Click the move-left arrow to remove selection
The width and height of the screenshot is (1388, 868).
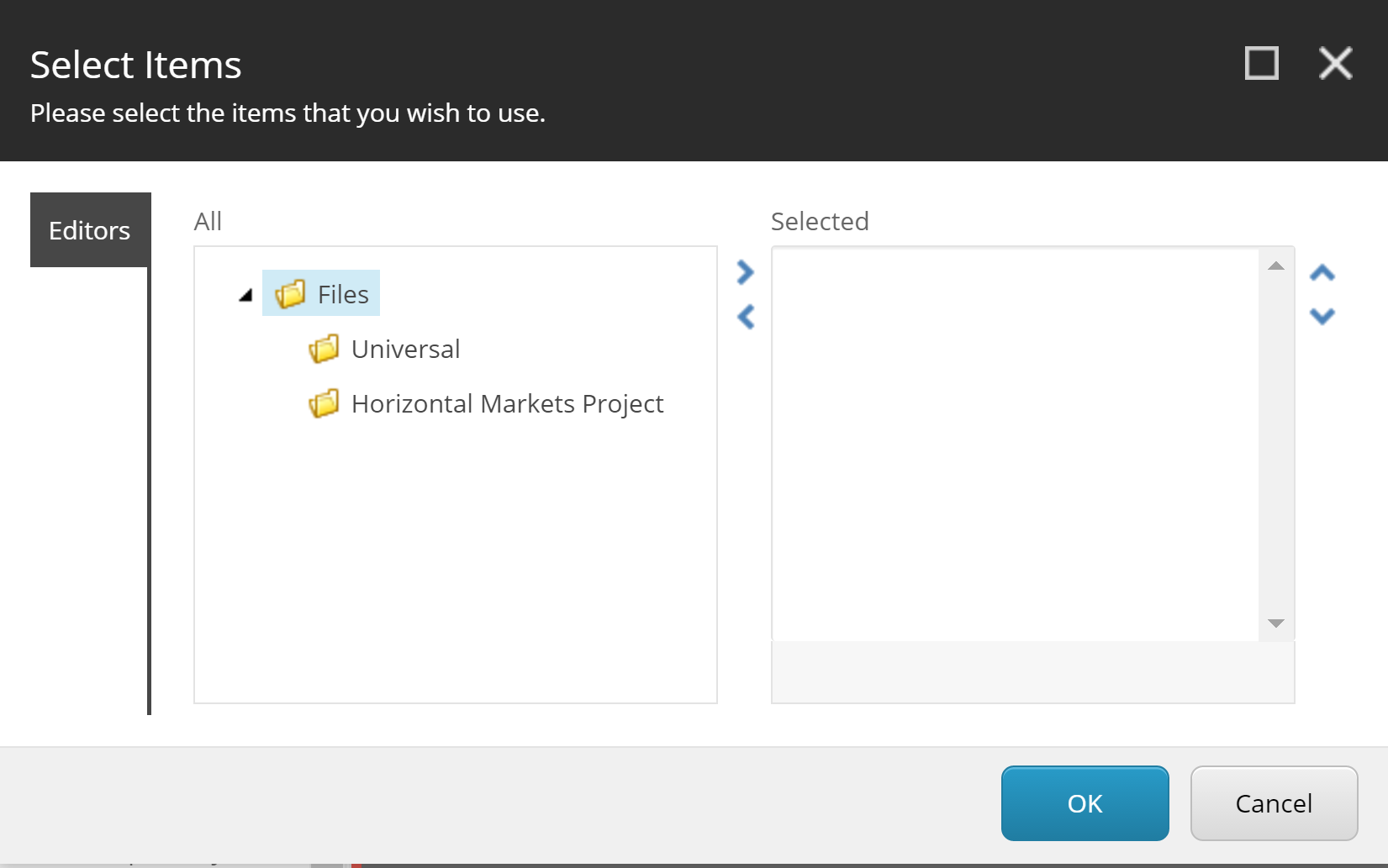[743, 317]
